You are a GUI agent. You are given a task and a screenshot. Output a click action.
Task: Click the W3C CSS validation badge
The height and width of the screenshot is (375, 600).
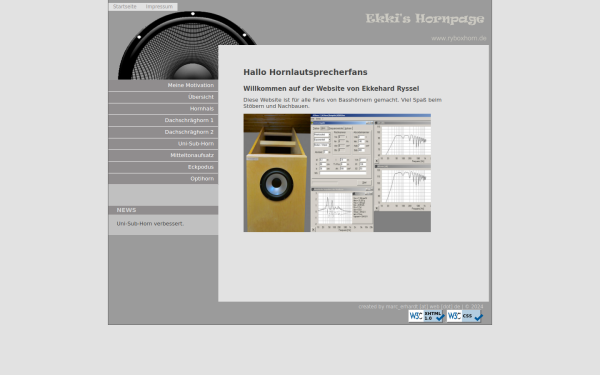pyautogui.click(x=464, y=316)
